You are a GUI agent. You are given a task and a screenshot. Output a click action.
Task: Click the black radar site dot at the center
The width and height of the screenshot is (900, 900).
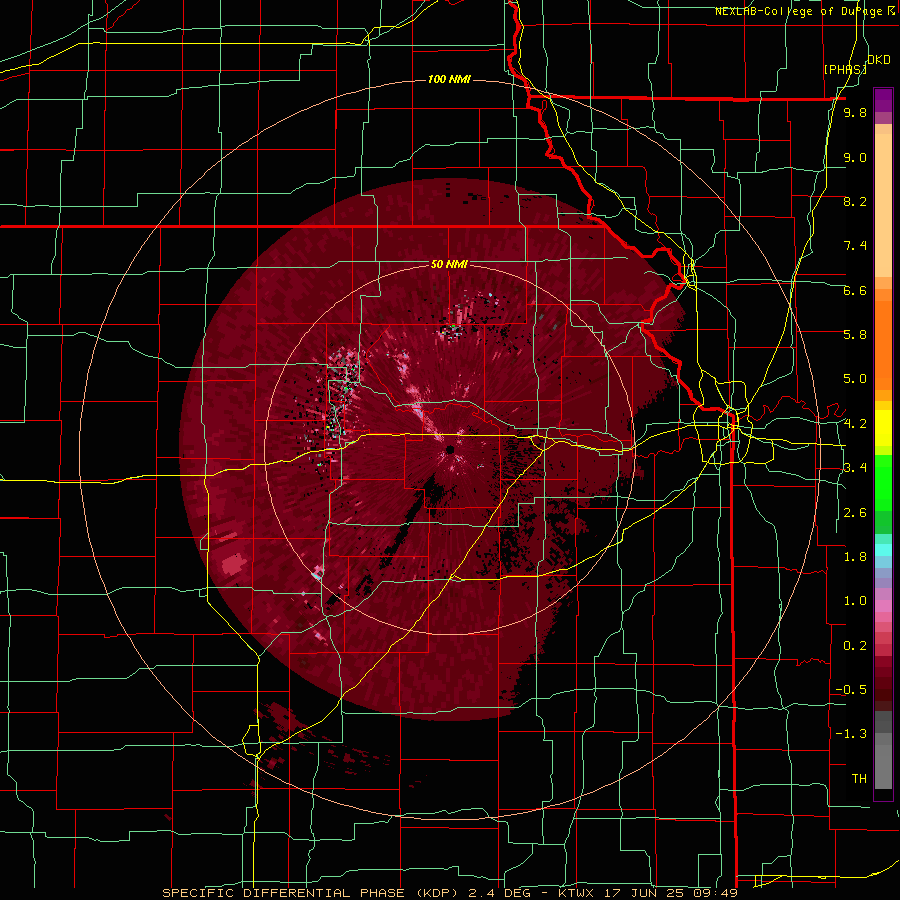(x=450, y=449)
